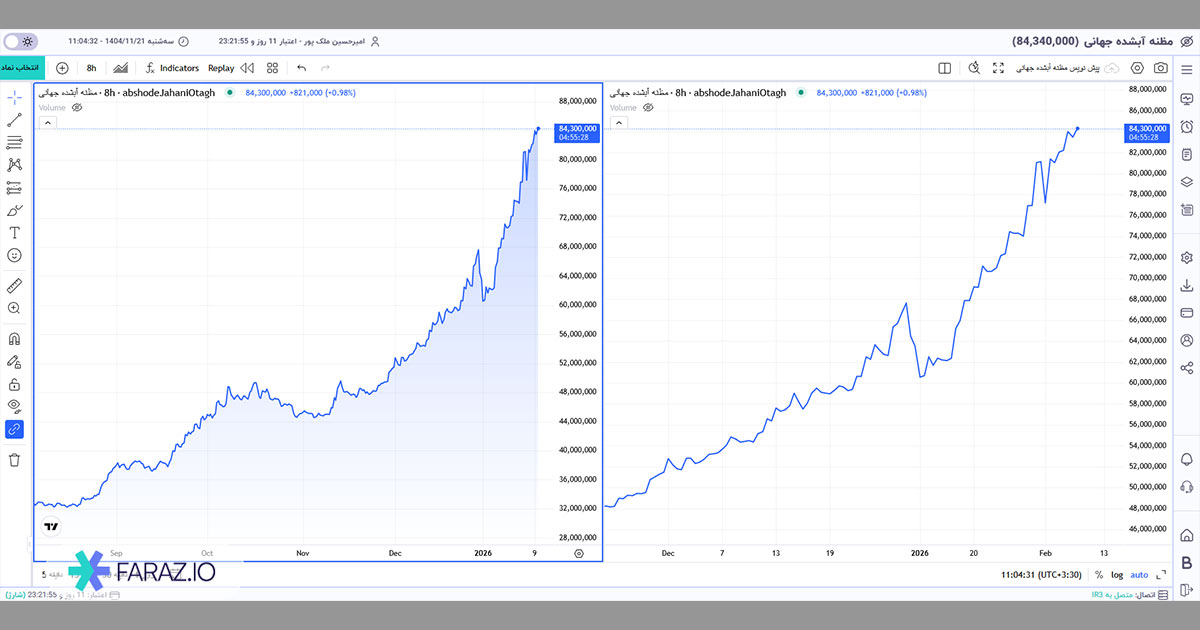Toggle magnet mode in left toolbar
Viewport: 1200px width, 630px height.
point(14,339)
